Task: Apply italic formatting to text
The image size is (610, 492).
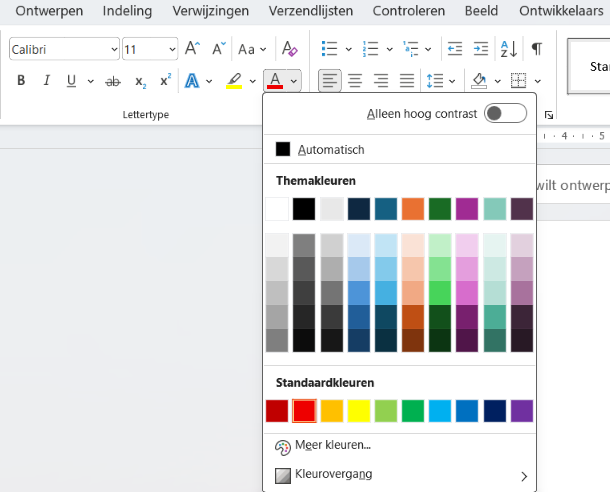Action: click(x=46, y=81)
